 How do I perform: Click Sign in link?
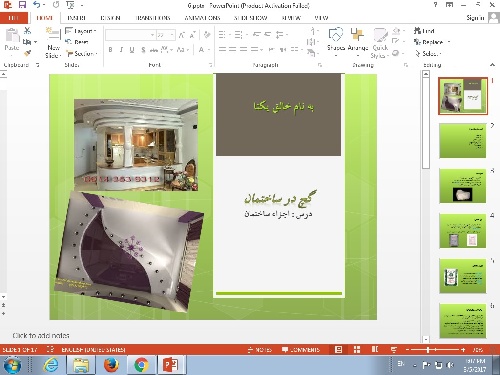click(x=475, y=18)
